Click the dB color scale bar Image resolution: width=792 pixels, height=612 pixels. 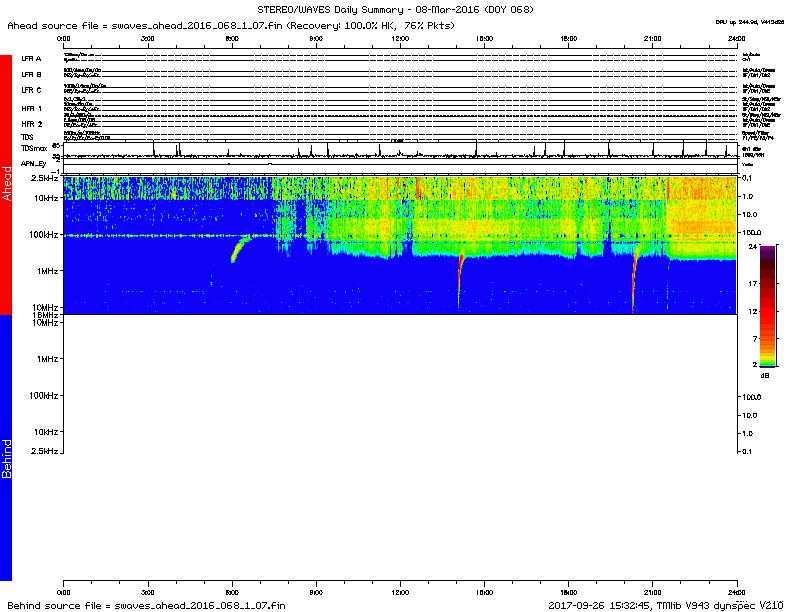click(767, 305)
